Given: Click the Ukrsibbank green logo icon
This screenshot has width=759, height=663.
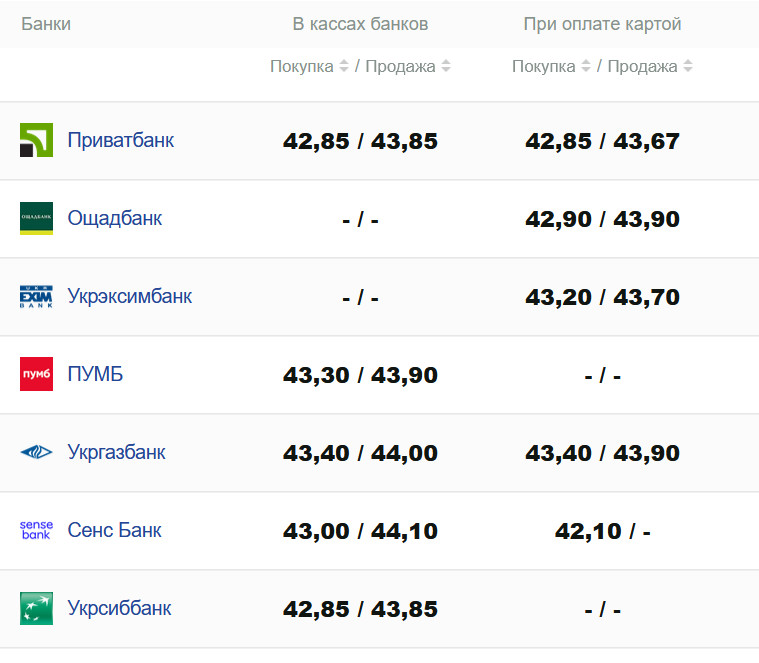Looking at the screenshot, I should point(36,608).
